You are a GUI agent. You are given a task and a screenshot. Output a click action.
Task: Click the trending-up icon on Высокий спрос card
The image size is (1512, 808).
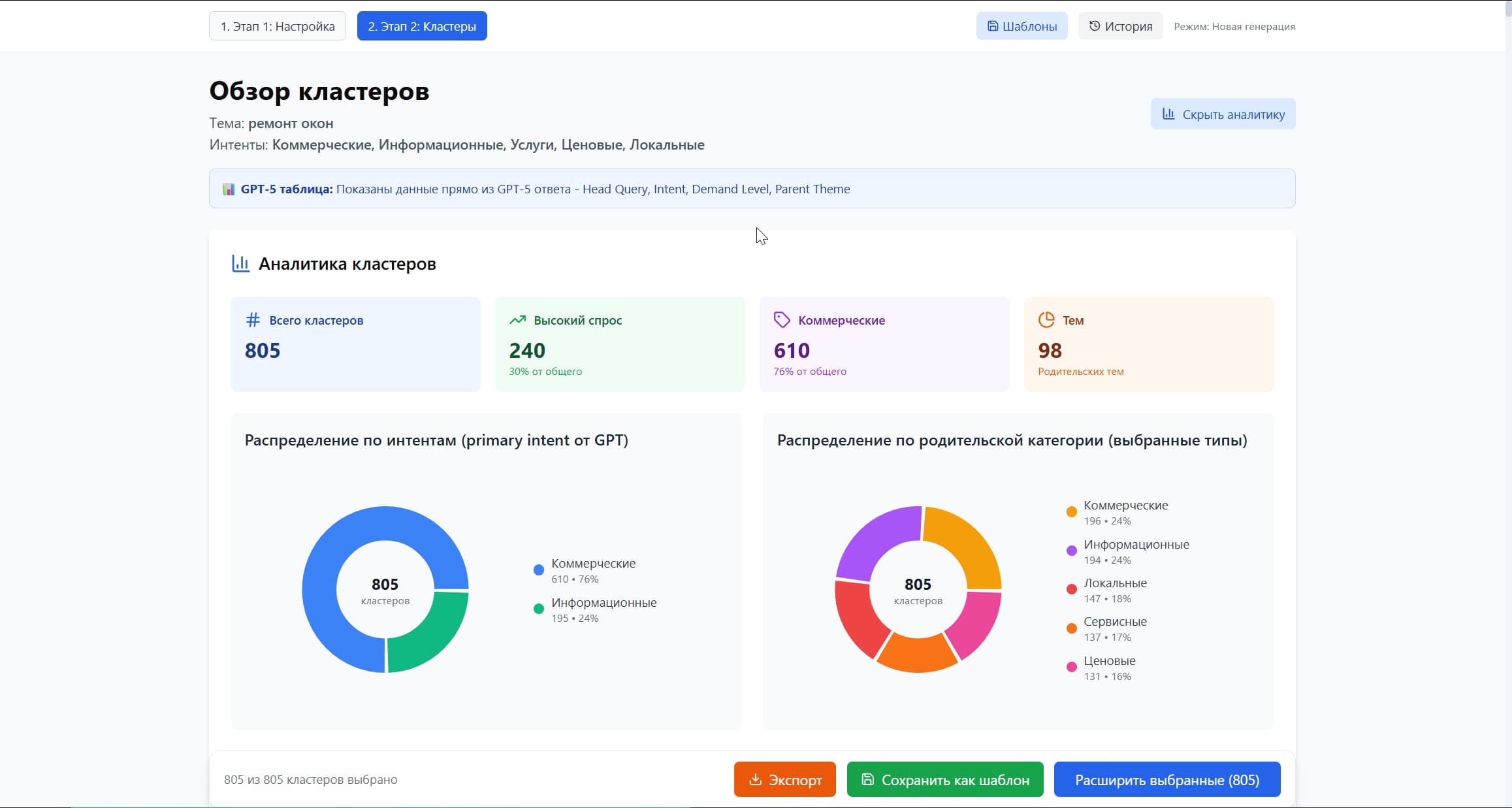(518, 319)
